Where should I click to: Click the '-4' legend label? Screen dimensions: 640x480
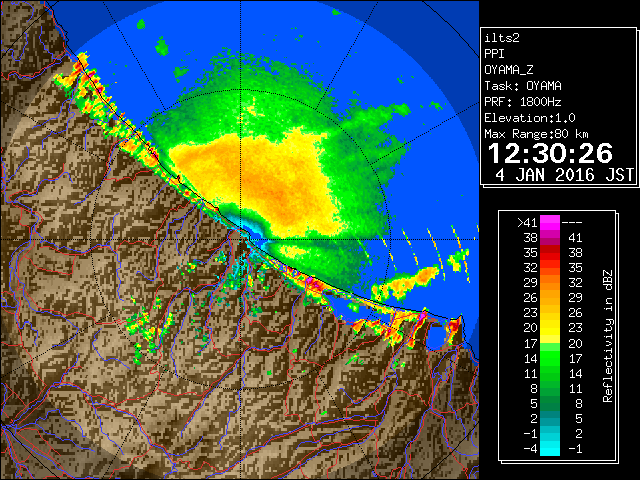tap(530, 448)
